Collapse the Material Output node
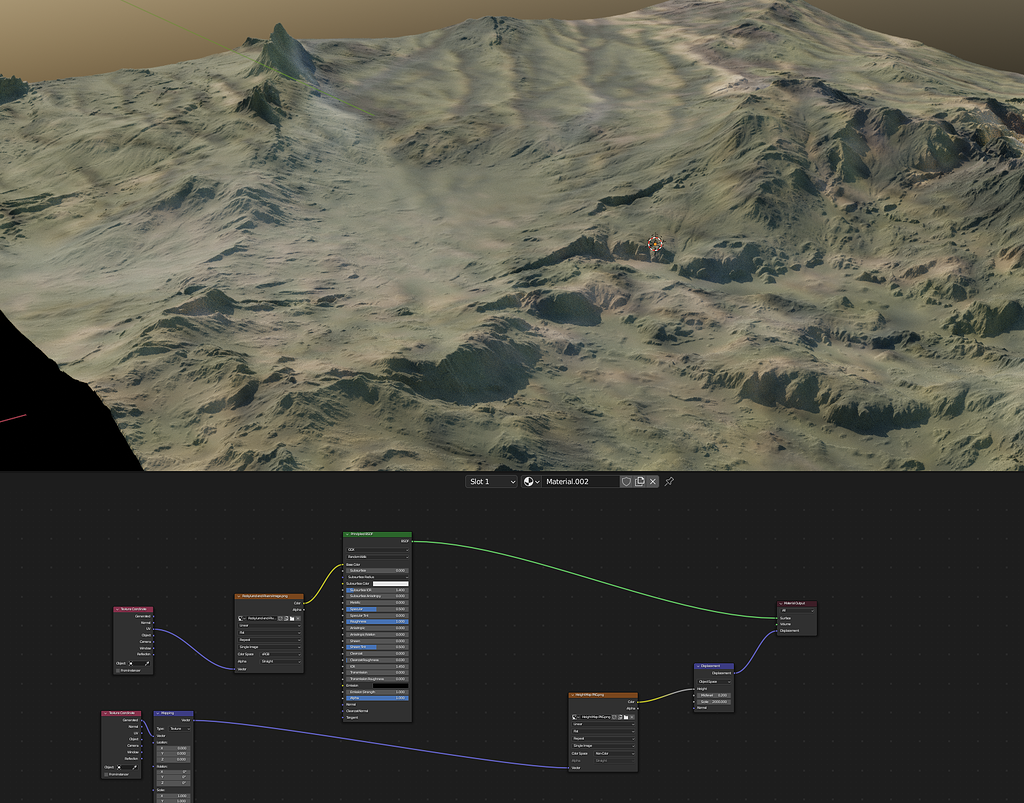 pos(780,603)
